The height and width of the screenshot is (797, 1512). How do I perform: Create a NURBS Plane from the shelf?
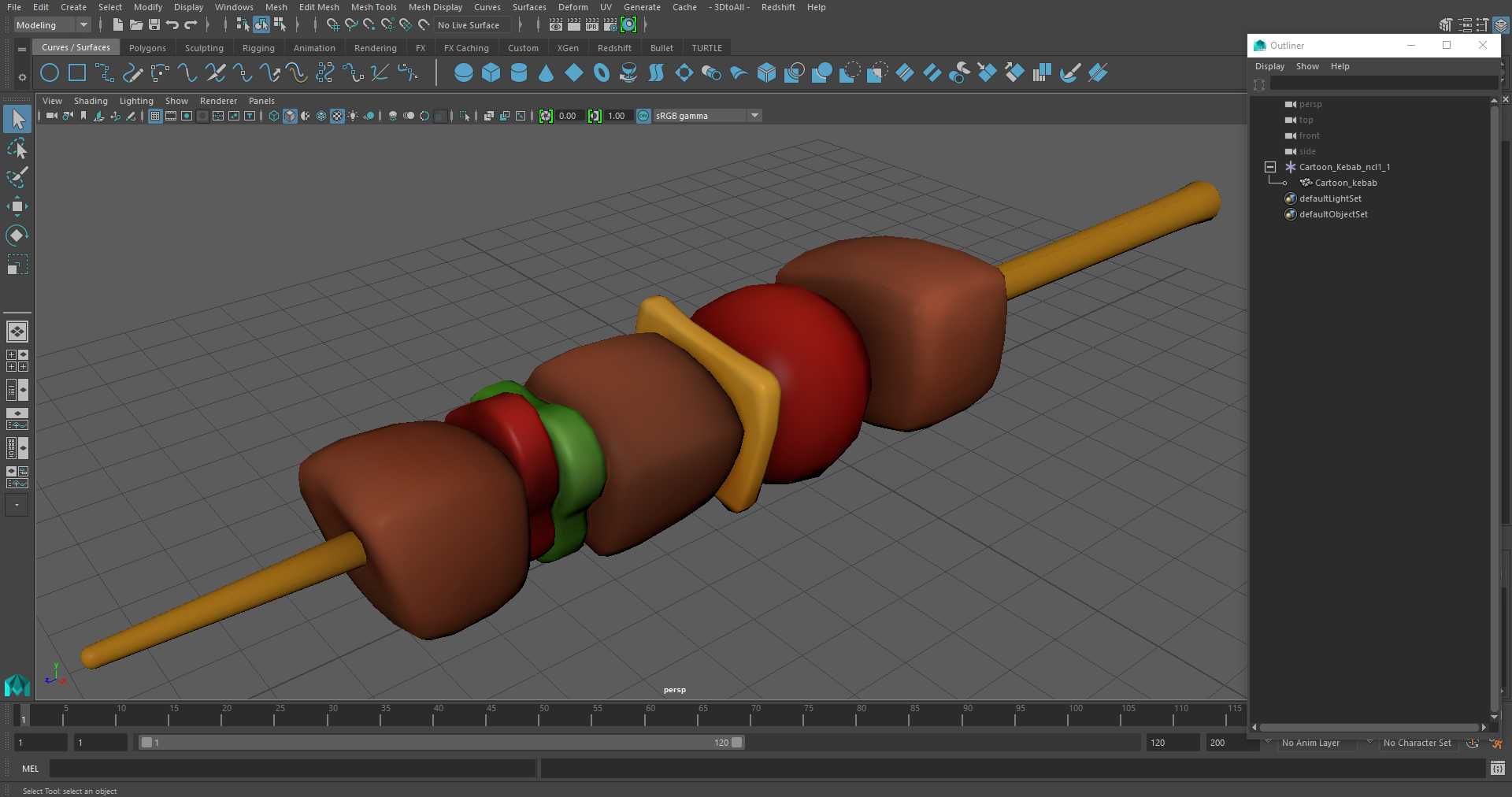[574, 73]
